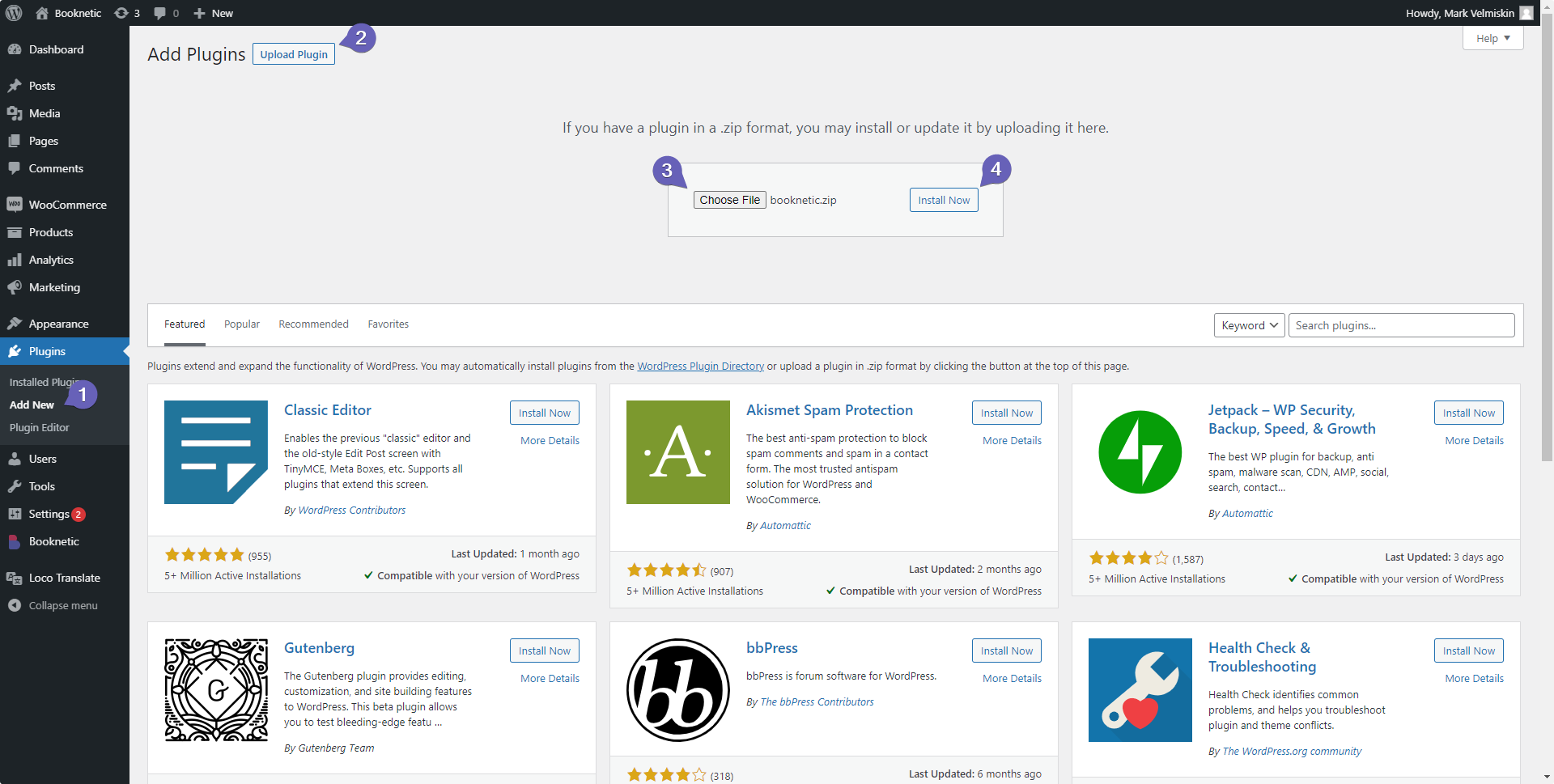Open the WordPress Plugin Directory link
The height and width of the screenshot is (784, 1554).
click(701, 366)
